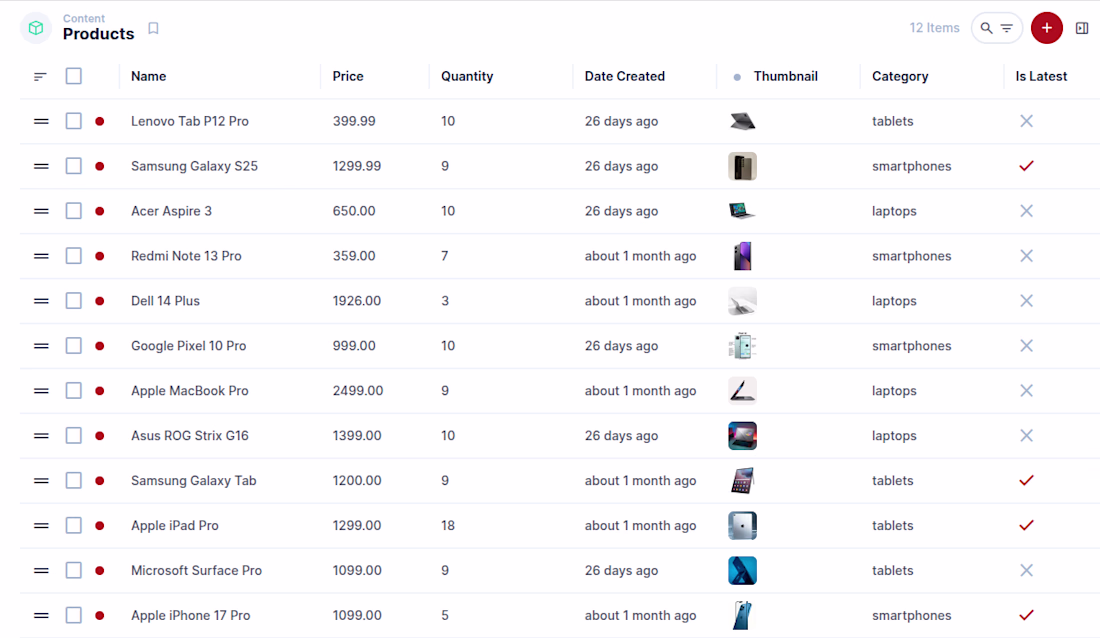Grab drag handle for Lenovo Tab P12 Pro

41,121
